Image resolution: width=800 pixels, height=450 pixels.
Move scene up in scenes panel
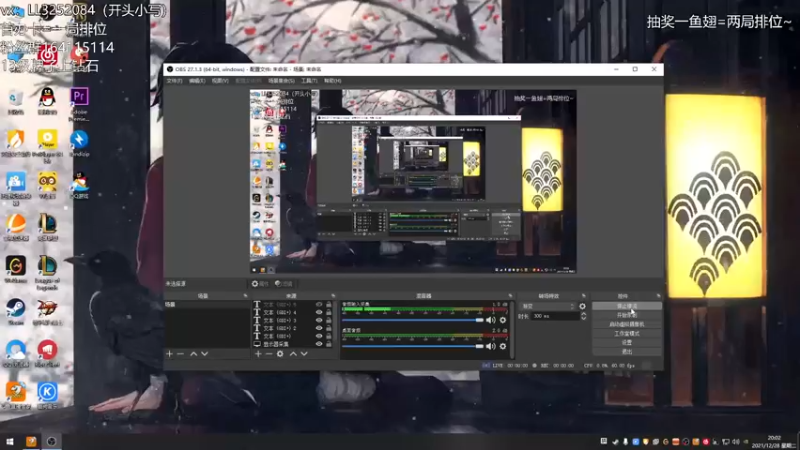pos(193,354)
